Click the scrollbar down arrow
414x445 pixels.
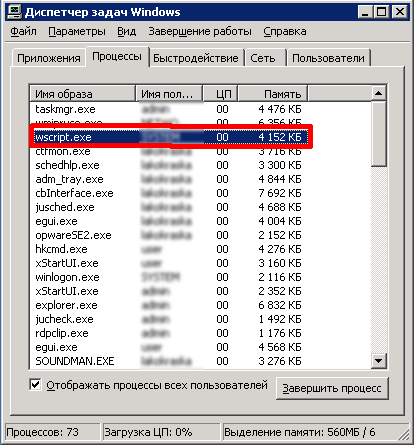[x=379, y=361]
